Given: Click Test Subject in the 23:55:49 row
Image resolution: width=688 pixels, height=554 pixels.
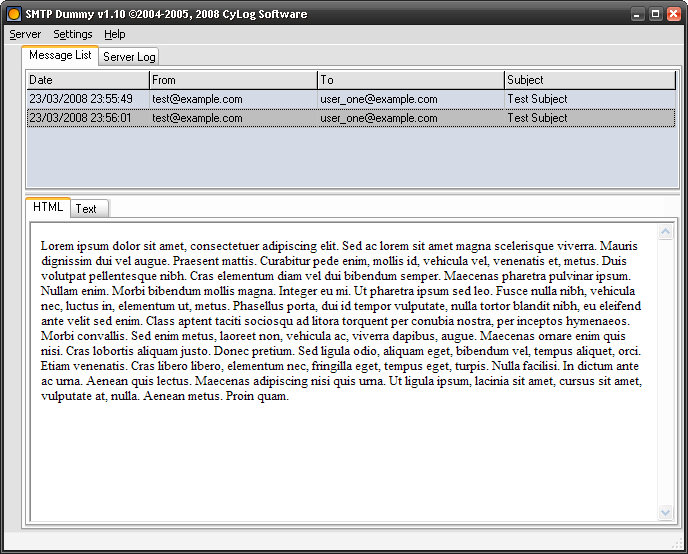Looking at the screenshot, I should pos(537,99).
